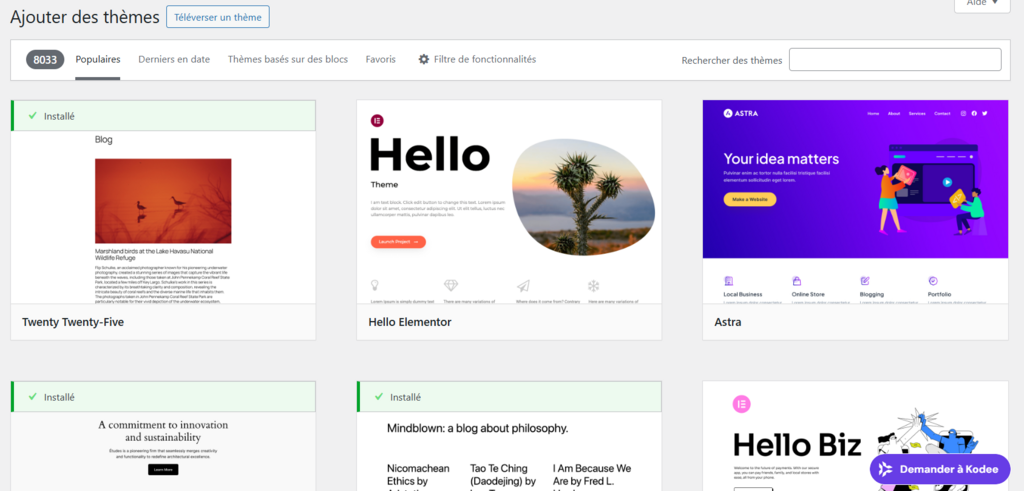The image size is (1024, 491).
Task: Click the pink Elementor logo on Hello Biz
Action: (x=741, y=404)
